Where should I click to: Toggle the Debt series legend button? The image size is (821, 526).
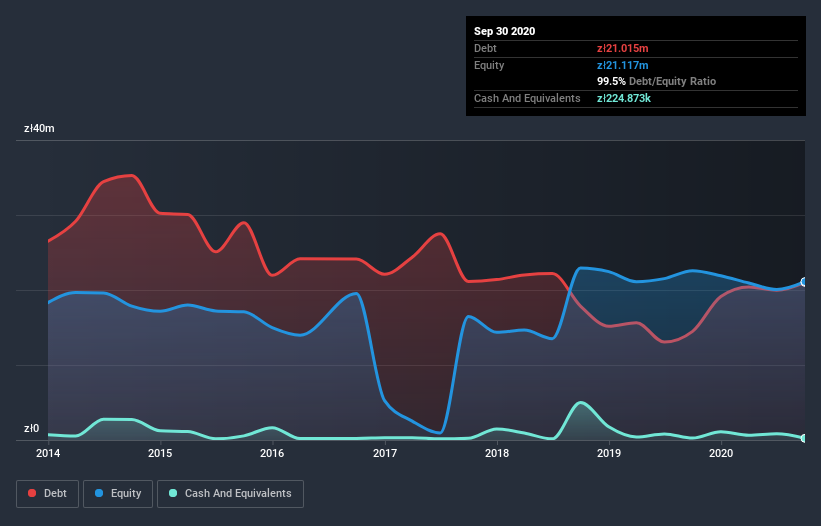coord(48,494)
